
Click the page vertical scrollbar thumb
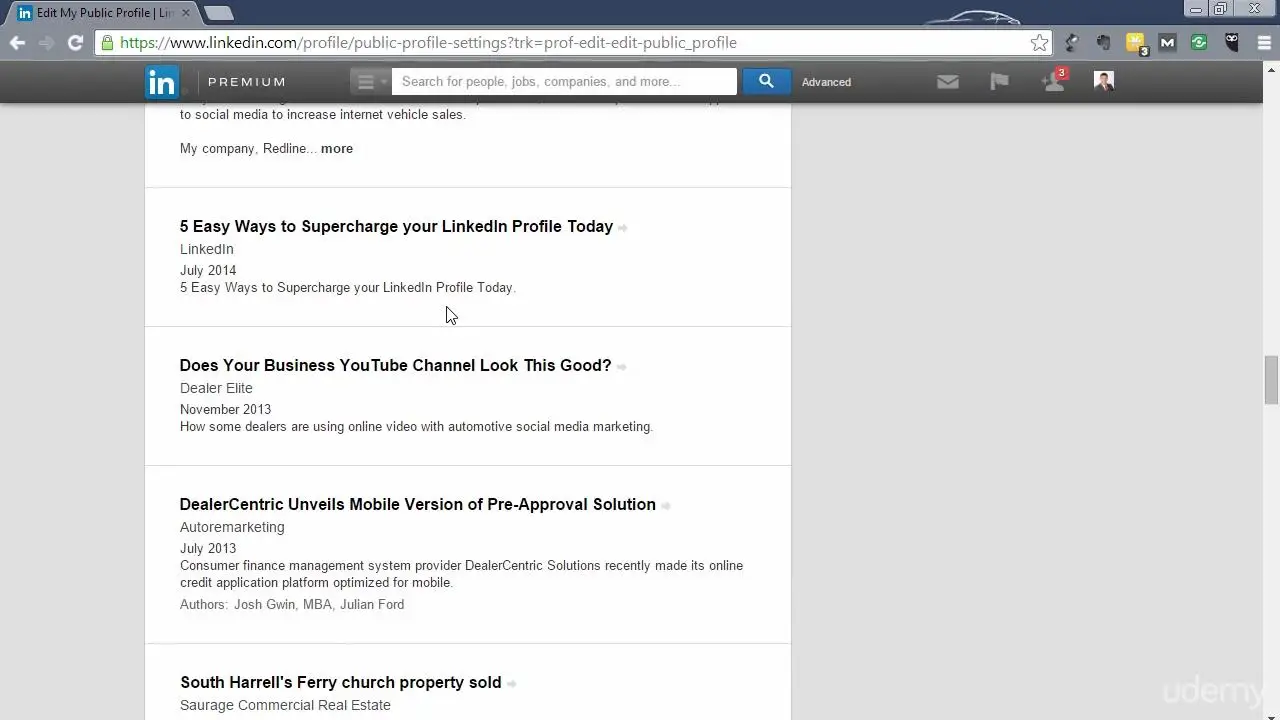coord(1271,380)
